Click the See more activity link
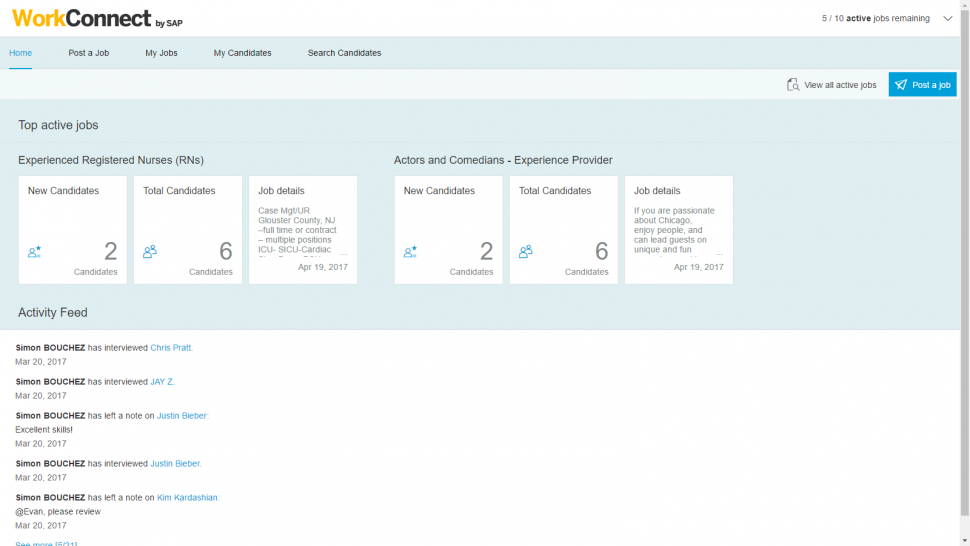Viewport: 970px width, 546px height. click(x=46, y=543)
